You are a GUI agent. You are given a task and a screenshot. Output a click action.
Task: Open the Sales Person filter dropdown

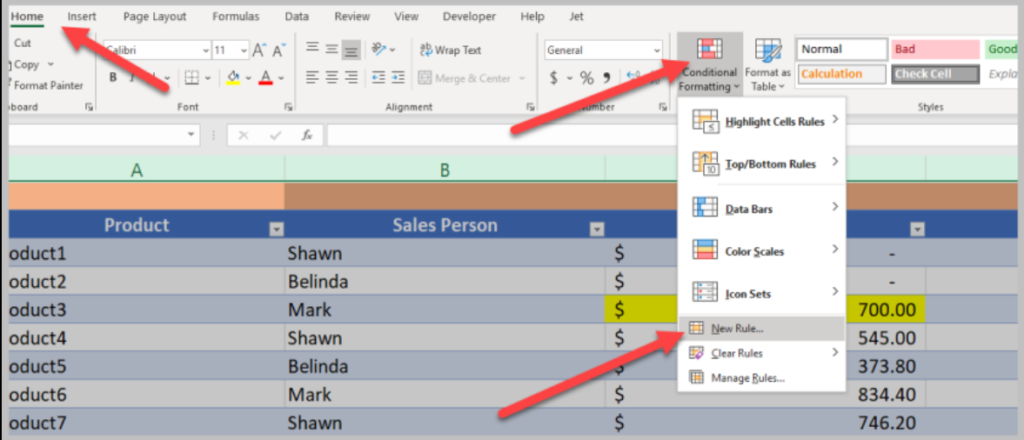pos(597,229)
